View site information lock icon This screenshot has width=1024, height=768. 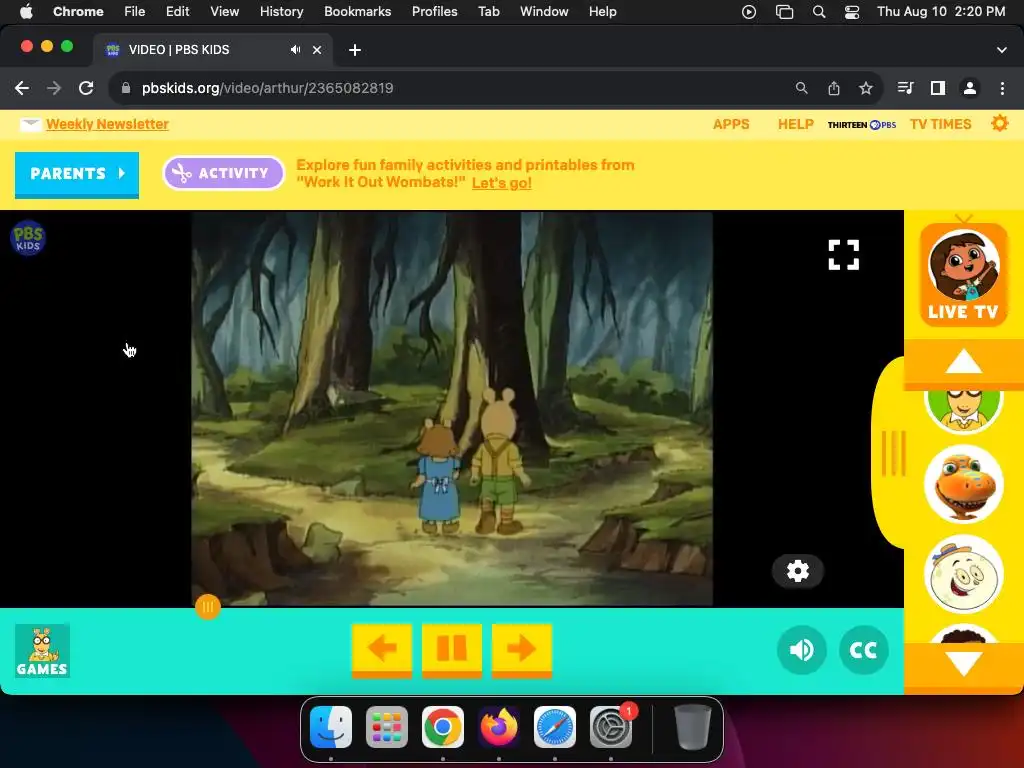point(126,88)
